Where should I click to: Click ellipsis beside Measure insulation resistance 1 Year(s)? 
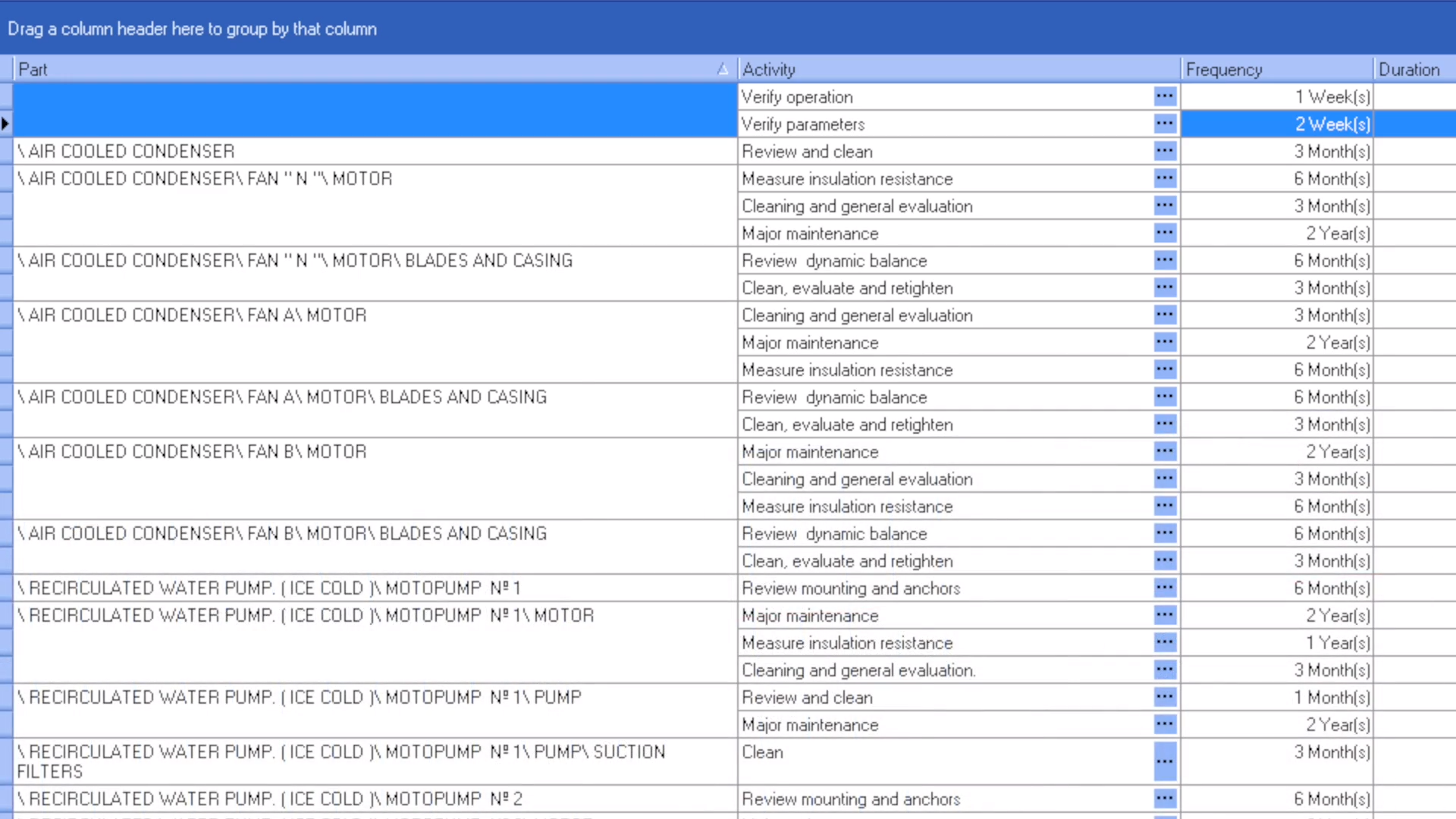point(1165,642)
